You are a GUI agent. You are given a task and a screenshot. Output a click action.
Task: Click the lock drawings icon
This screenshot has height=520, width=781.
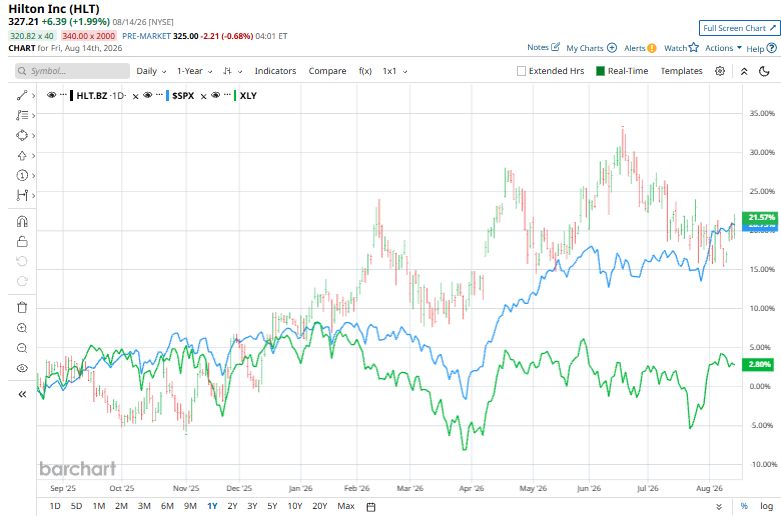point(22,241)
